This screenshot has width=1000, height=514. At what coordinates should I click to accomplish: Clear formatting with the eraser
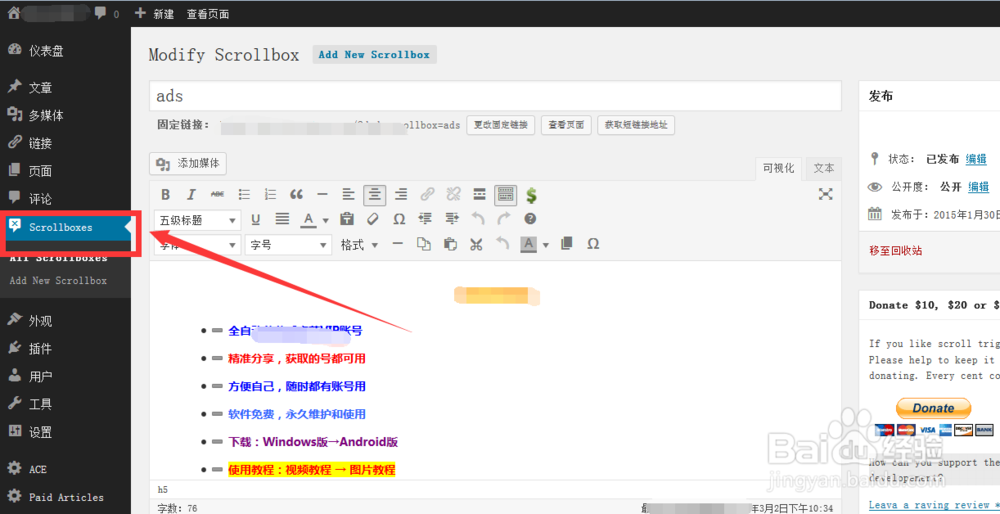[373, 219]
